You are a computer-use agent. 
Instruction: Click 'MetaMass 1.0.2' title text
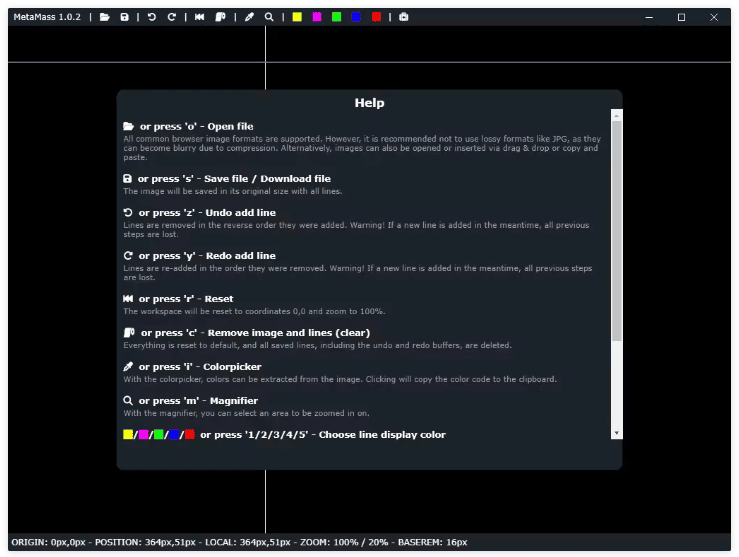(x=47, y=17)
